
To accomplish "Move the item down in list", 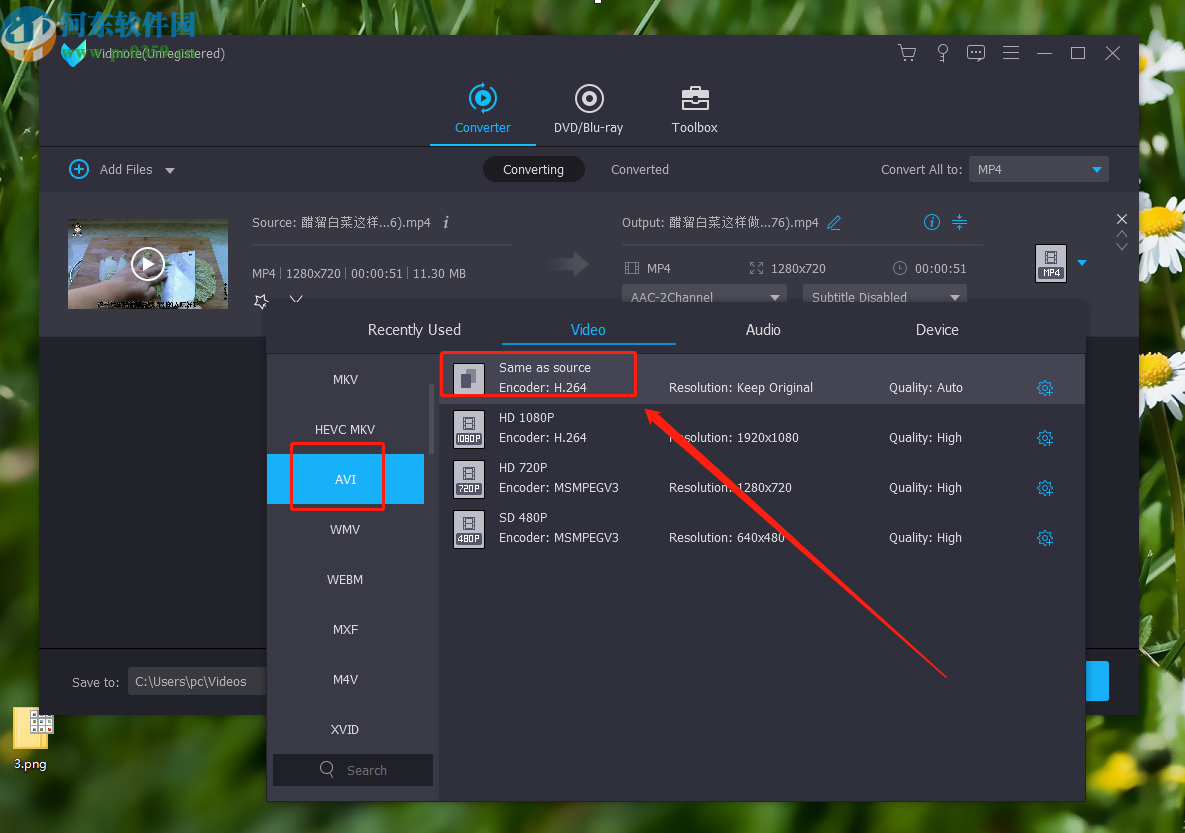I will tap(1122, 246).
